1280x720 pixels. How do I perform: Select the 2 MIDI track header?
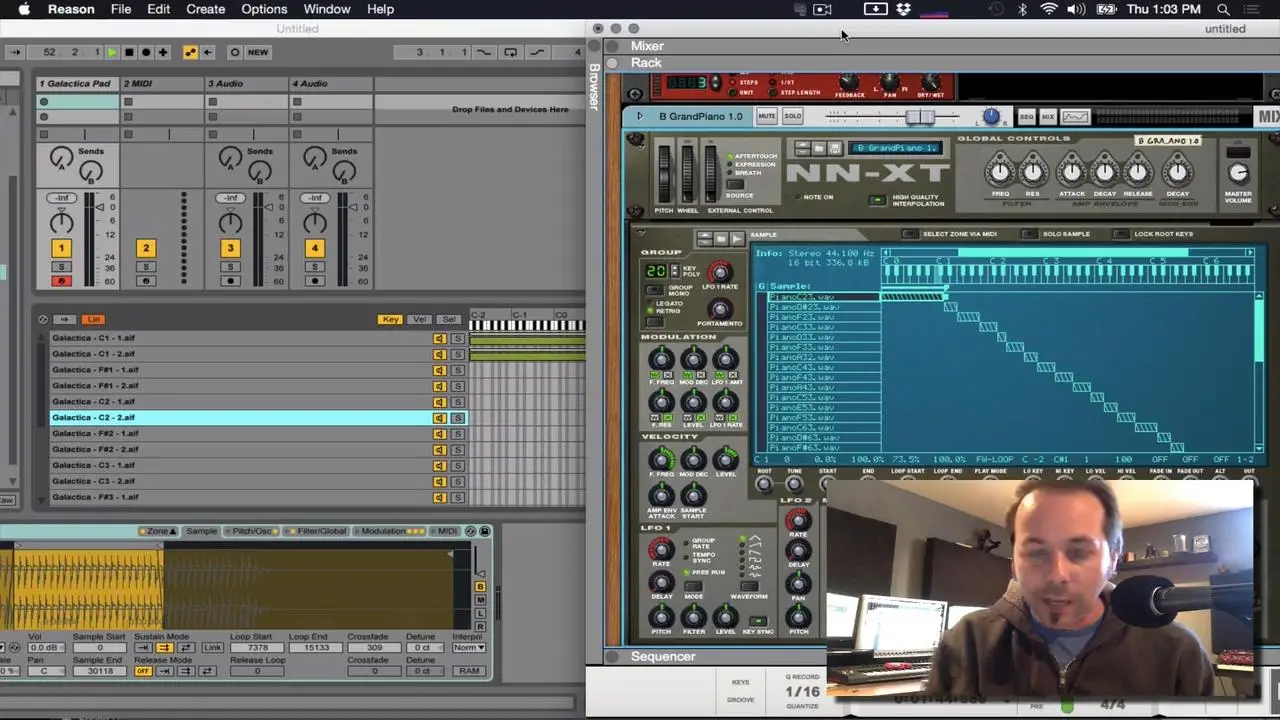click(x=162, y=84)
